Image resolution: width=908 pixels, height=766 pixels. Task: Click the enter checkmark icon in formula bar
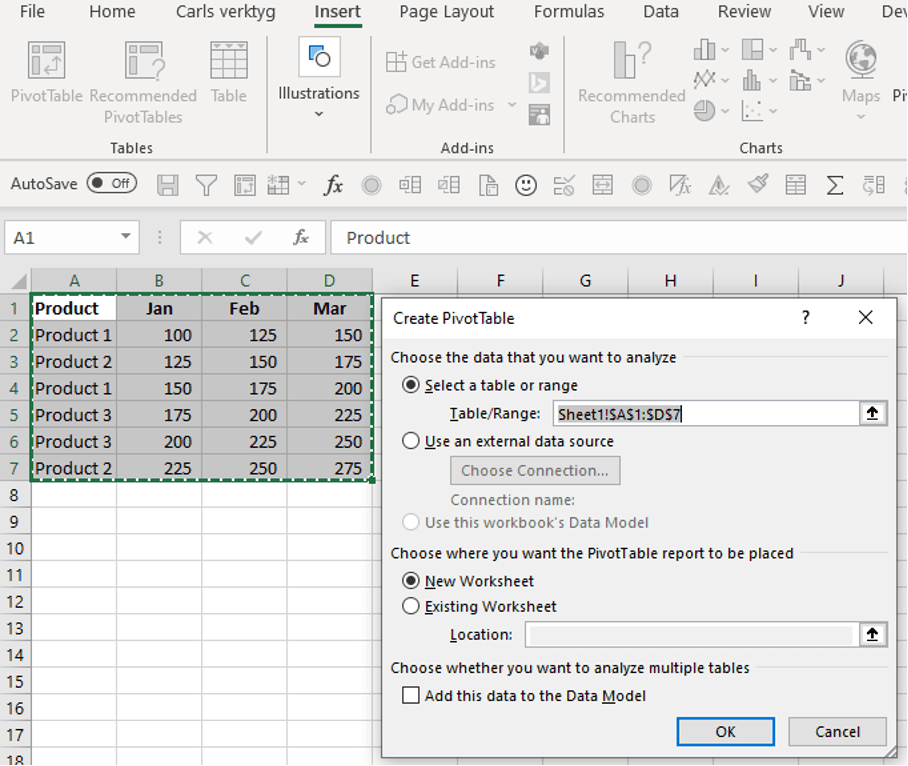pyautogui.click(x=253, y=237)
